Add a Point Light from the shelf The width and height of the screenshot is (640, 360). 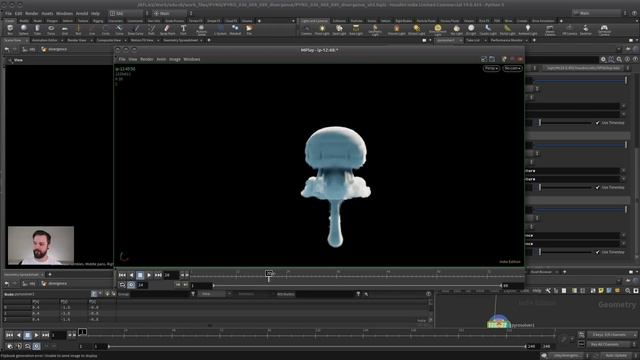pos(322,29)
